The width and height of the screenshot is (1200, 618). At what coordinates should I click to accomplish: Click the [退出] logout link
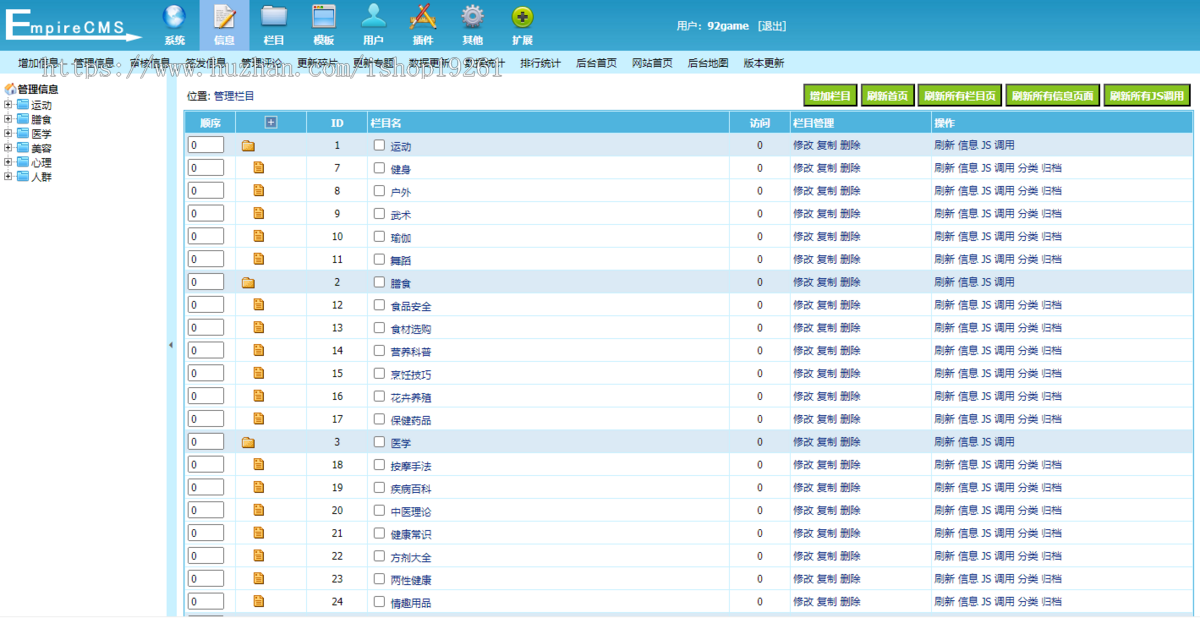[772, 26]
